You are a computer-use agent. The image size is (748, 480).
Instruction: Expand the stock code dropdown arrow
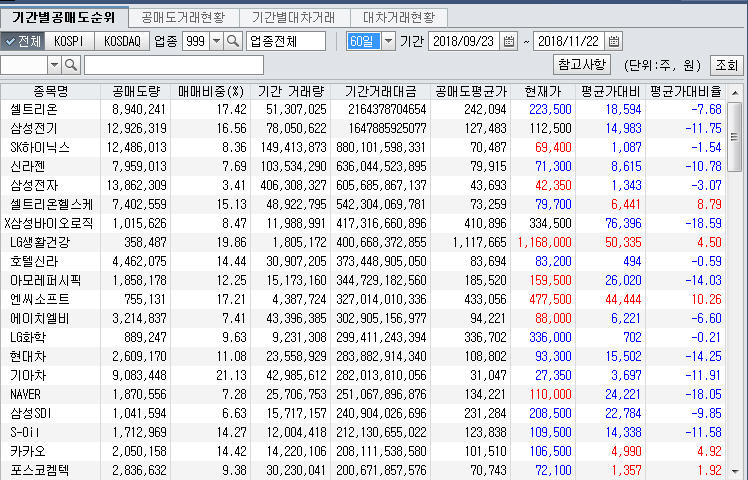(x=53, y=65)
